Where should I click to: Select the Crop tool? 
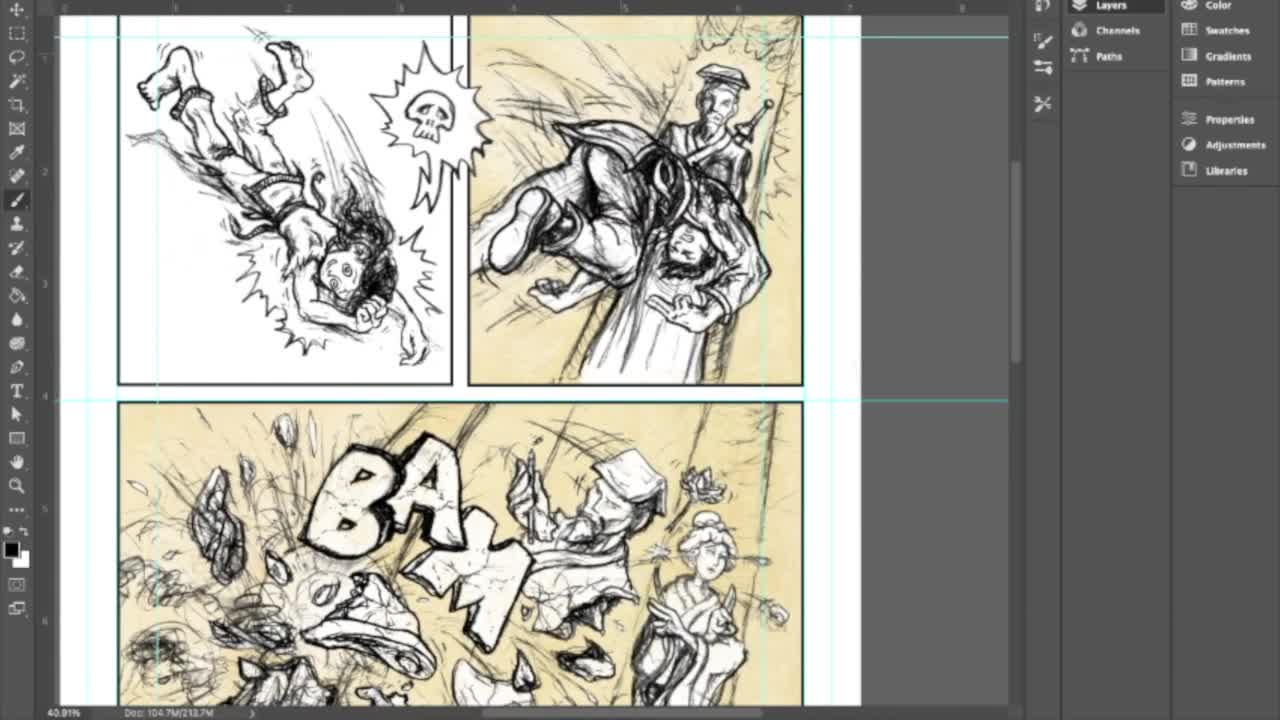[x=17, y=105]
